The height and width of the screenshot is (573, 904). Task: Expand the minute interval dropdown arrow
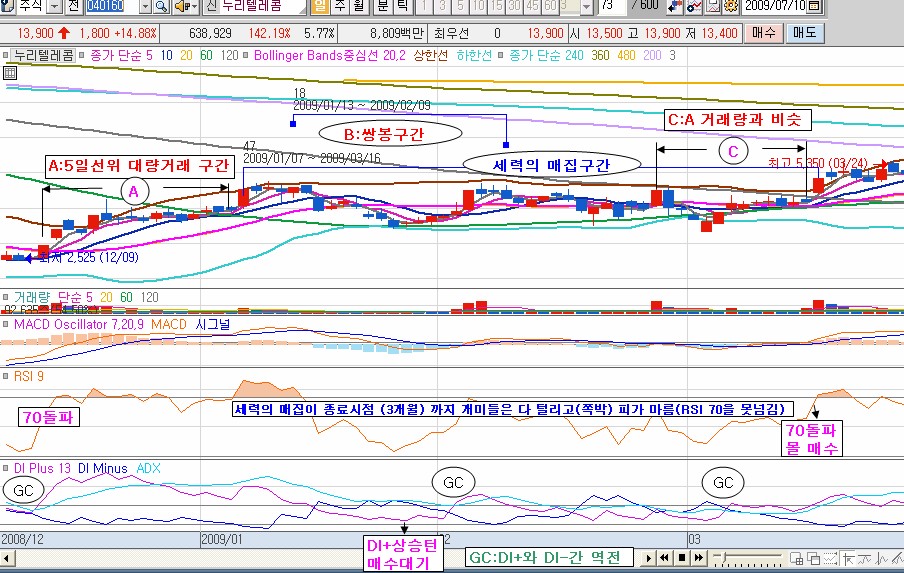point(585,7)
